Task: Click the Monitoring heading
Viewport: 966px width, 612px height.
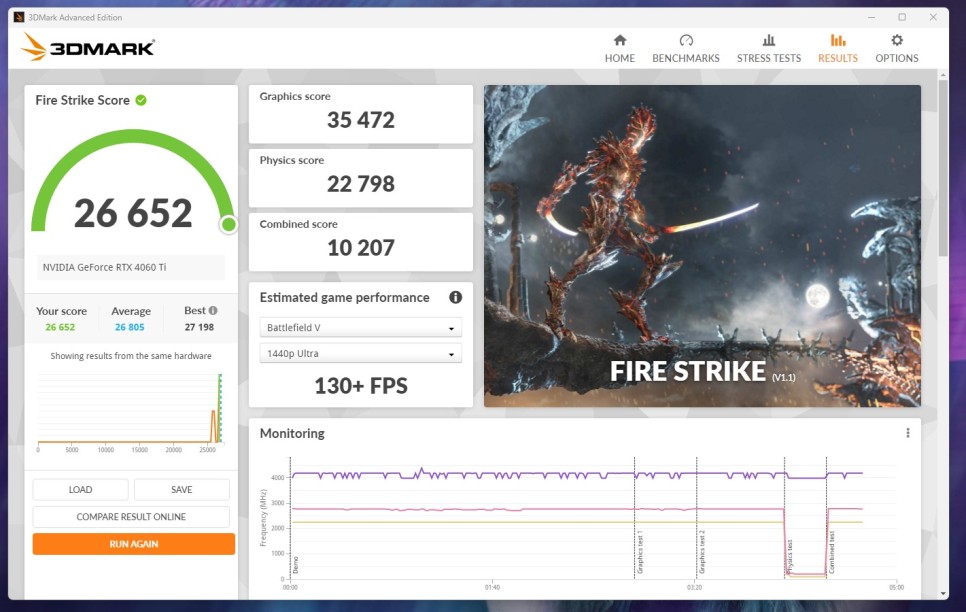Action: coord(292,433)
